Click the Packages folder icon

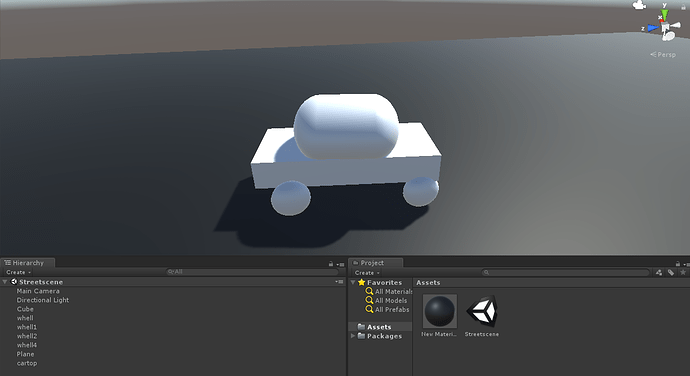361,336
